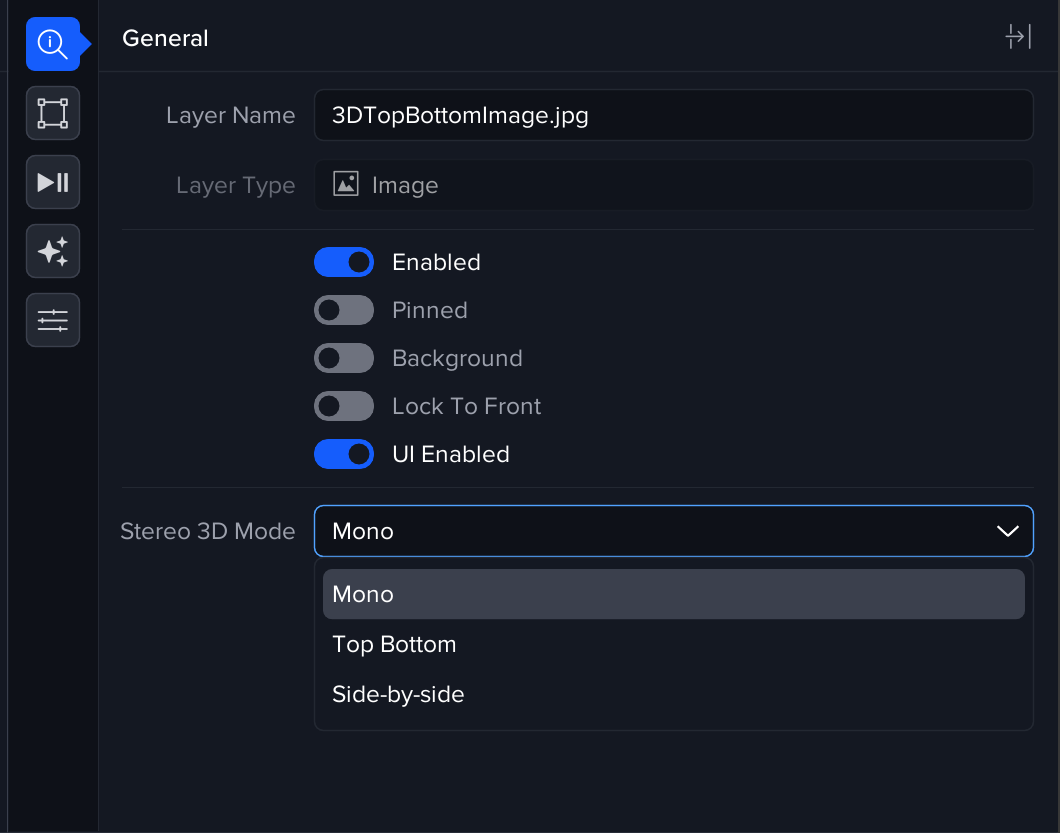The height and width of the screenshot is (833, 1060).
Task: Turn off the UI Enabled toggle
Action: [x=344, y=454]
